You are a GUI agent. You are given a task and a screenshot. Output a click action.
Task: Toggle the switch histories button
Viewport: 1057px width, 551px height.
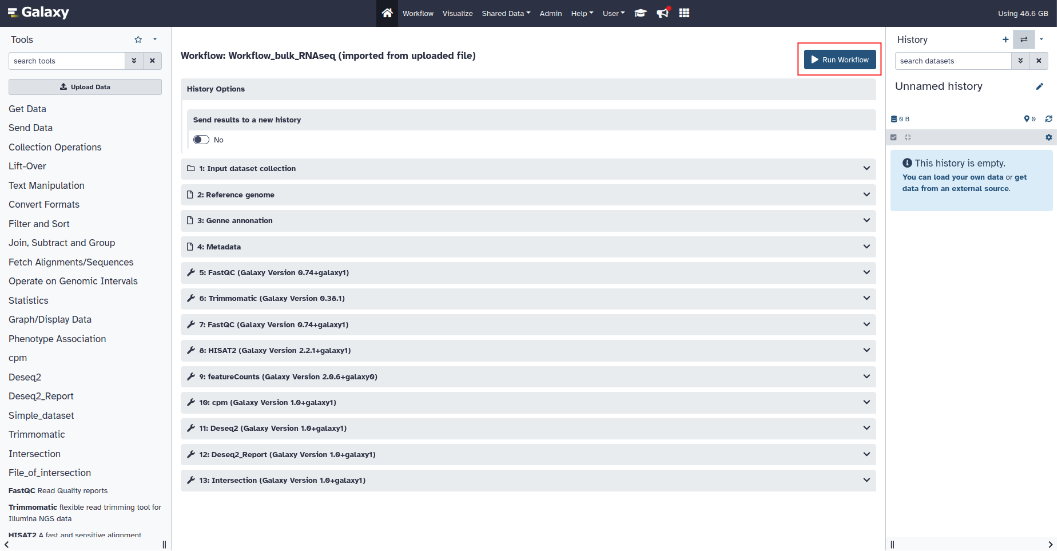click(x=1023, y=39)
